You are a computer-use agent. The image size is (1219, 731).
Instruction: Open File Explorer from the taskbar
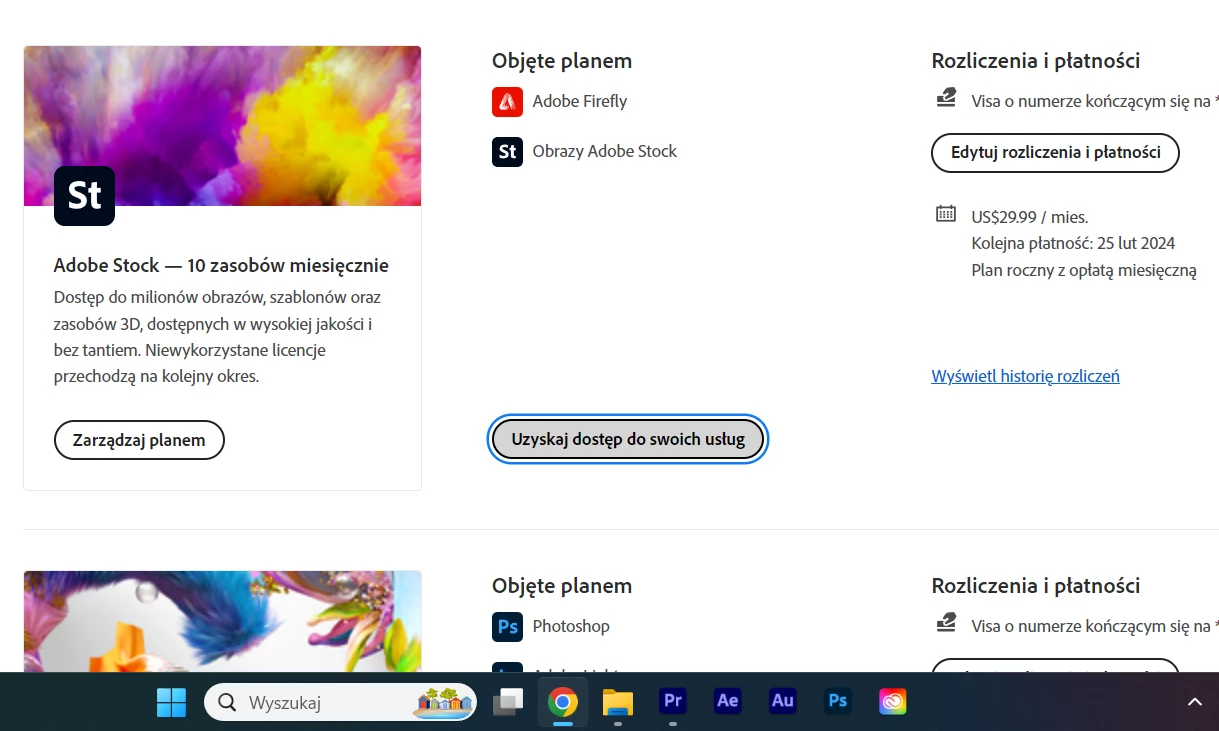[x=618, y=702]
